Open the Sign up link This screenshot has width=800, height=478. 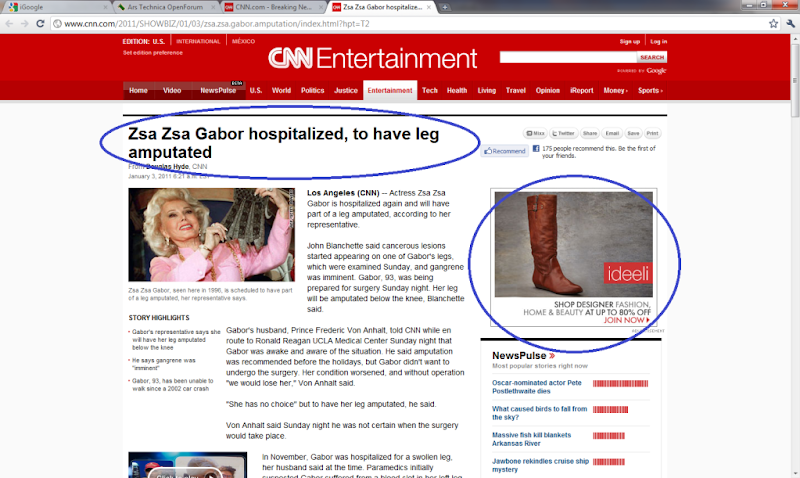[629, 41]
